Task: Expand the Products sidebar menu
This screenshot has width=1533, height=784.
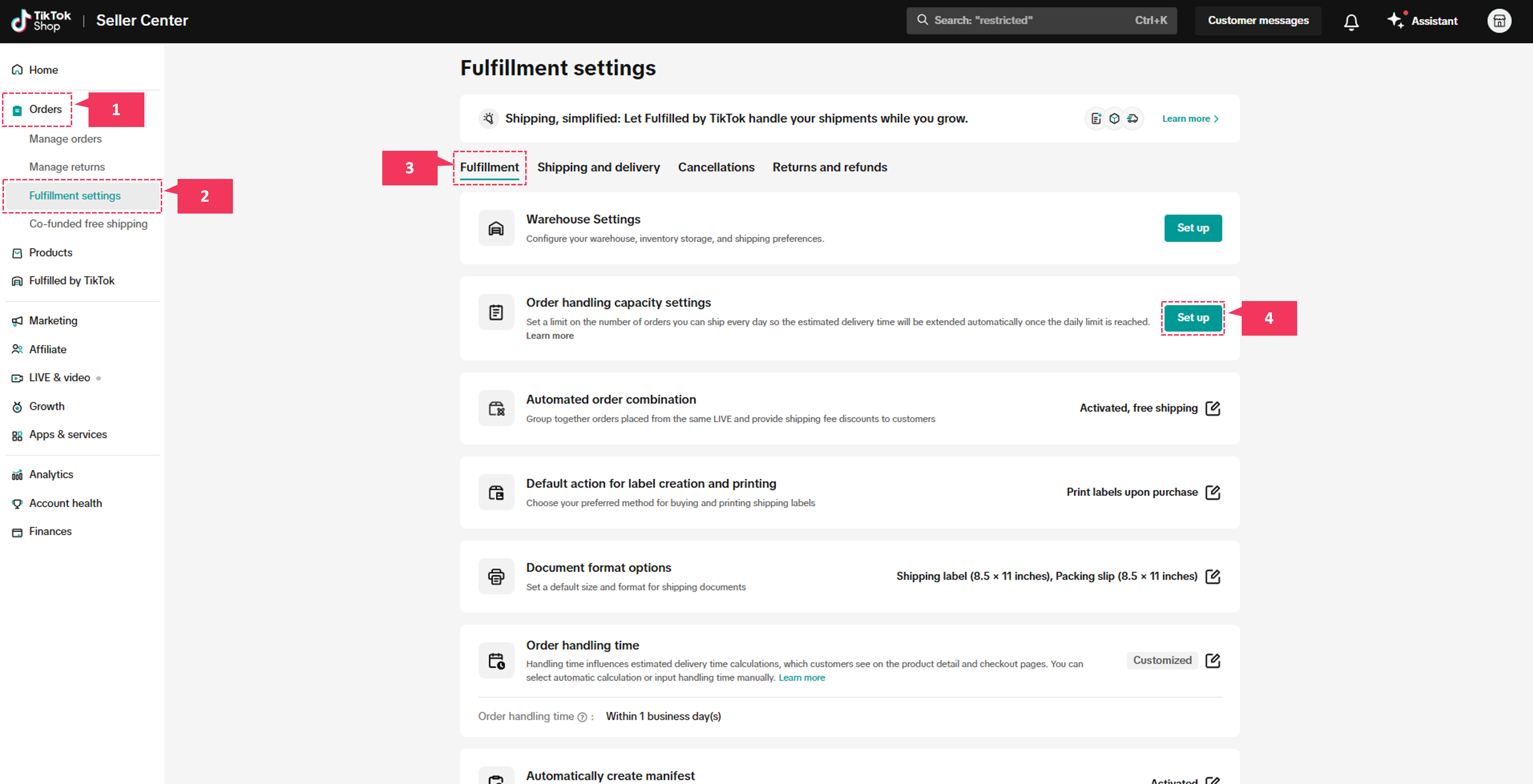Action: [50, 252]
